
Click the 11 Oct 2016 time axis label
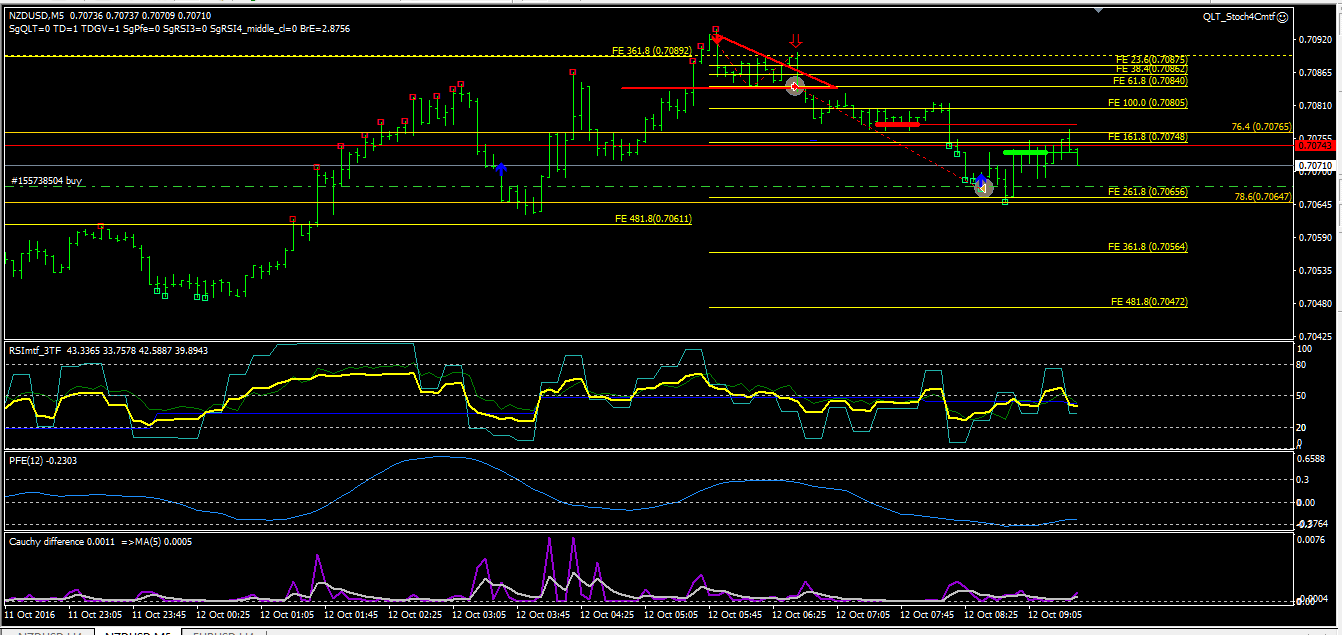[x=31, y=615]
